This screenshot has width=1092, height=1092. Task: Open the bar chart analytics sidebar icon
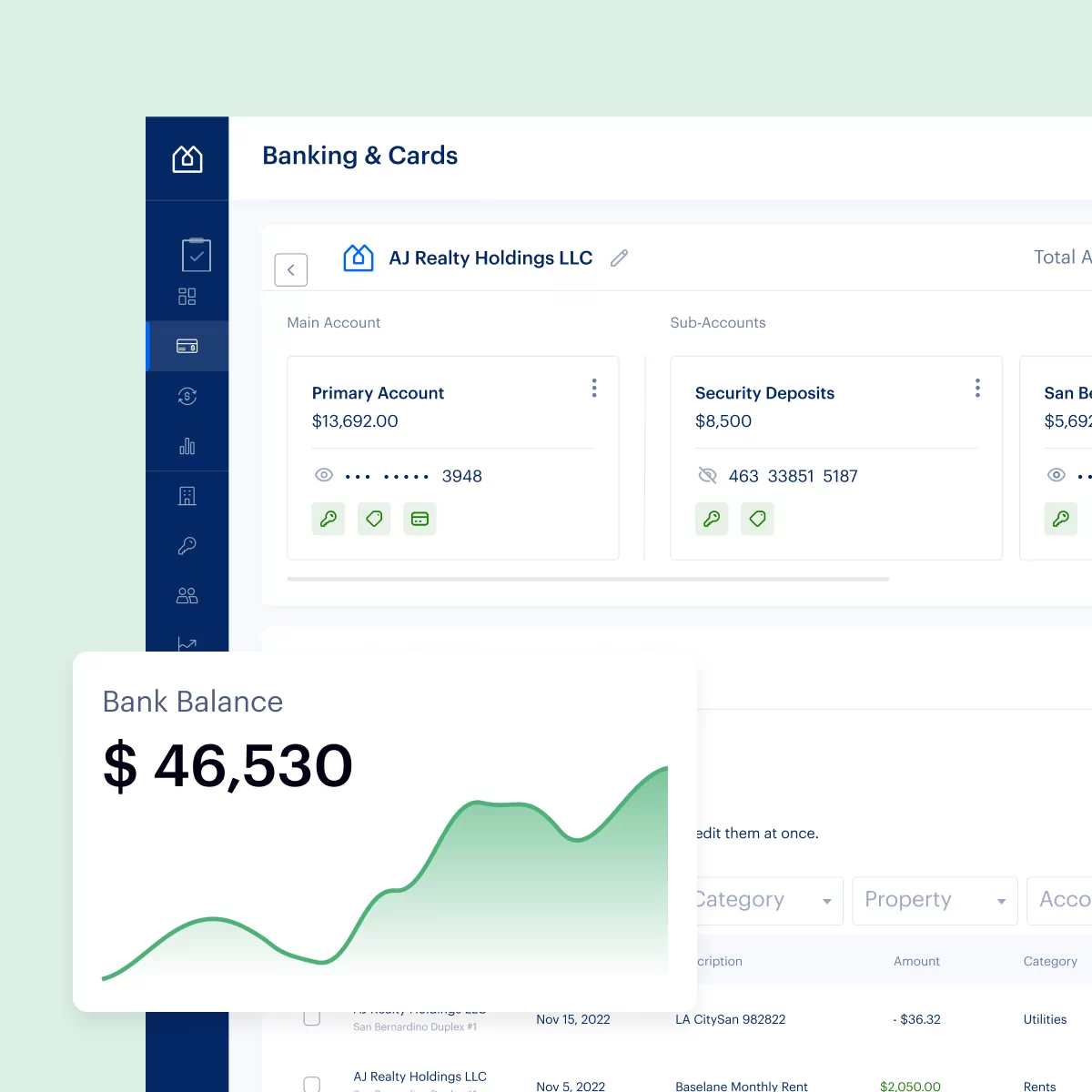click(x=187, y=446)
